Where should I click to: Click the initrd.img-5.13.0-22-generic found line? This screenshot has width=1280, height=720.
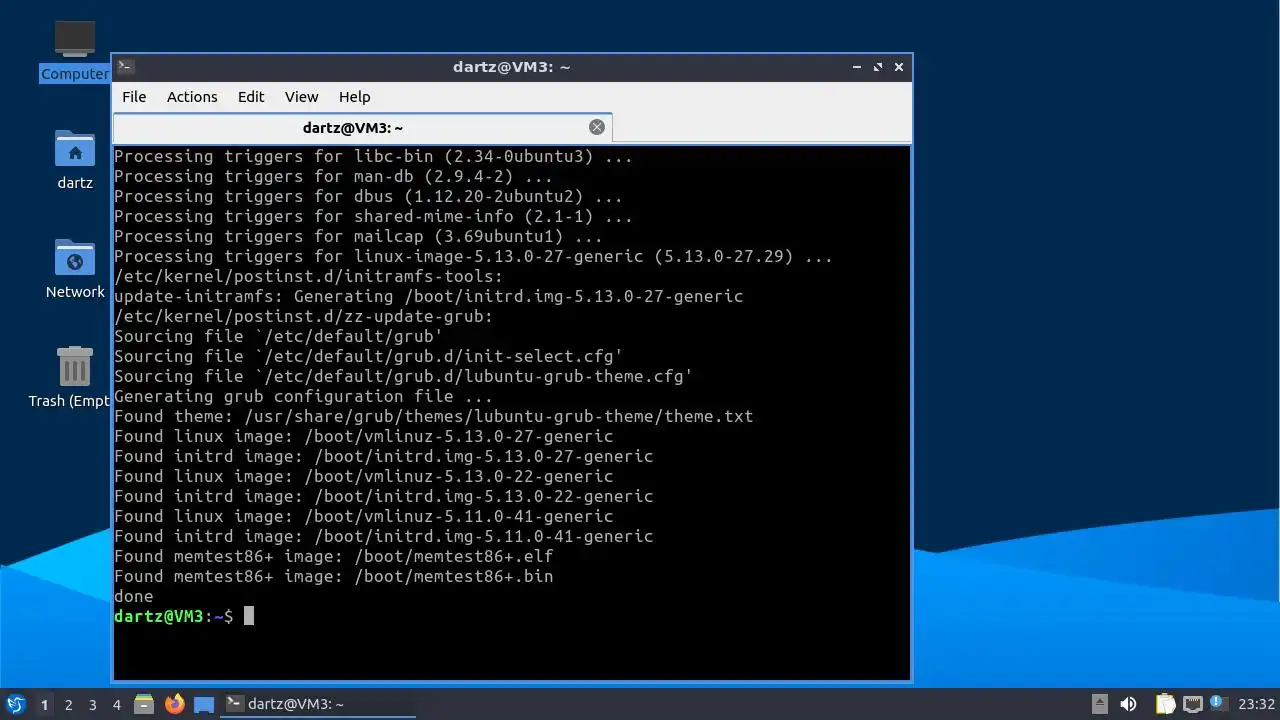click(383, 496)
